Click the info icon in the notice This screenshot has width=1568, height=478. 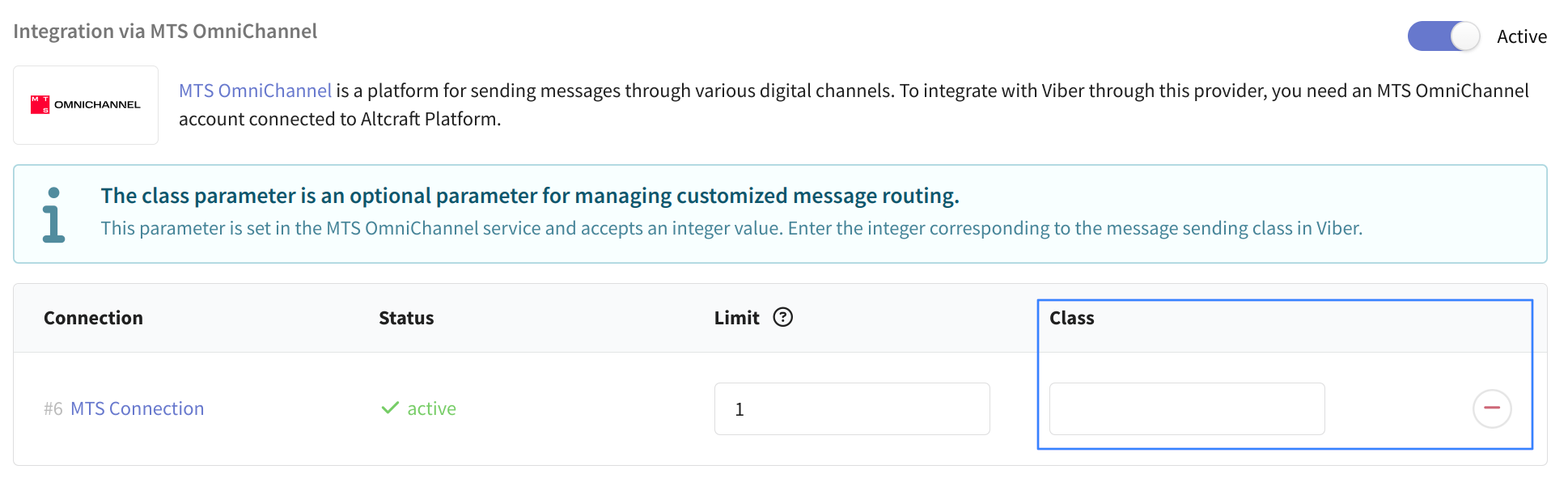53,214
